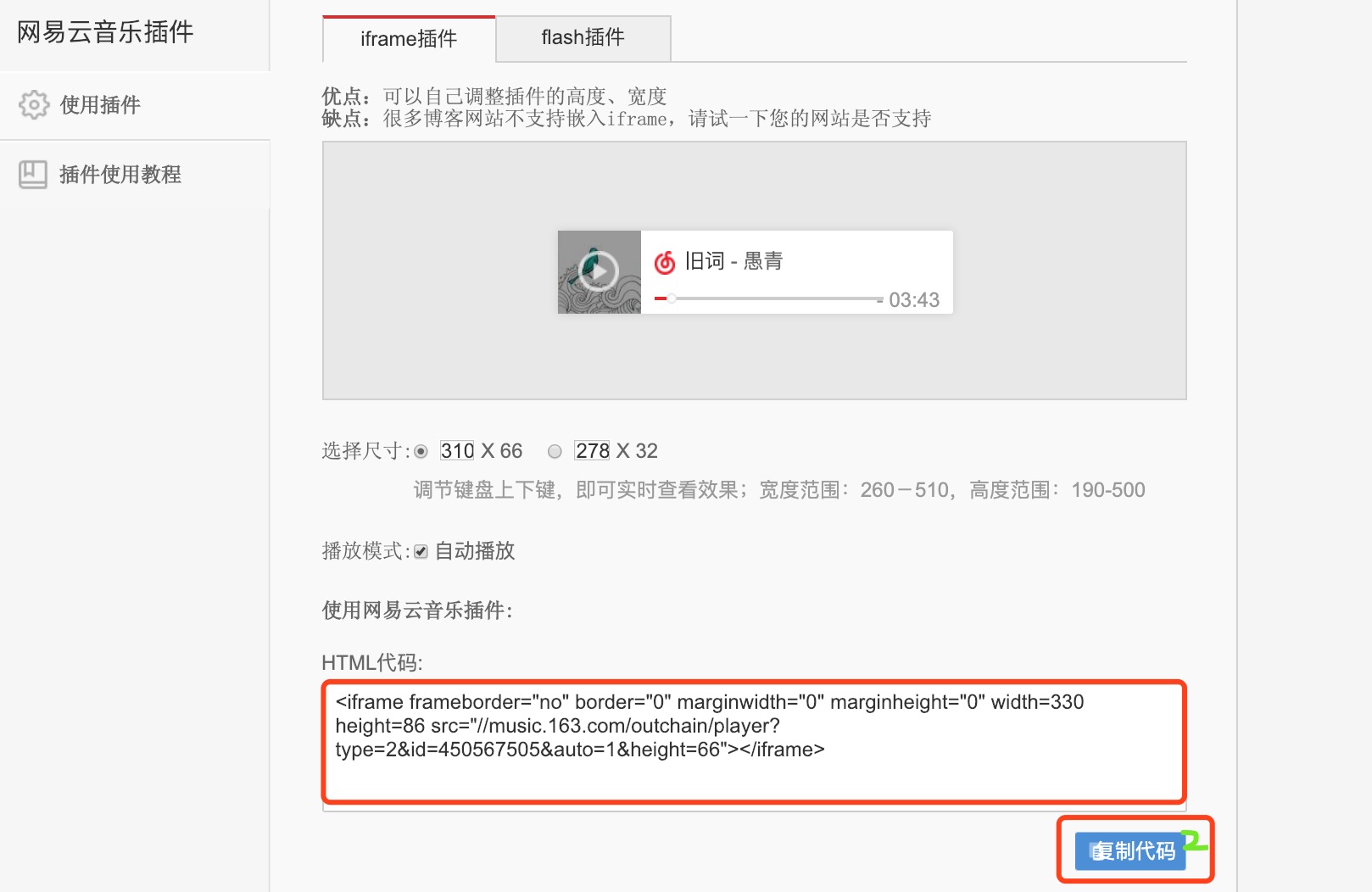This screenshot has height=892, width=1372.
Task: Click inside the HTML代码 text area
Action: click(754, 743)
